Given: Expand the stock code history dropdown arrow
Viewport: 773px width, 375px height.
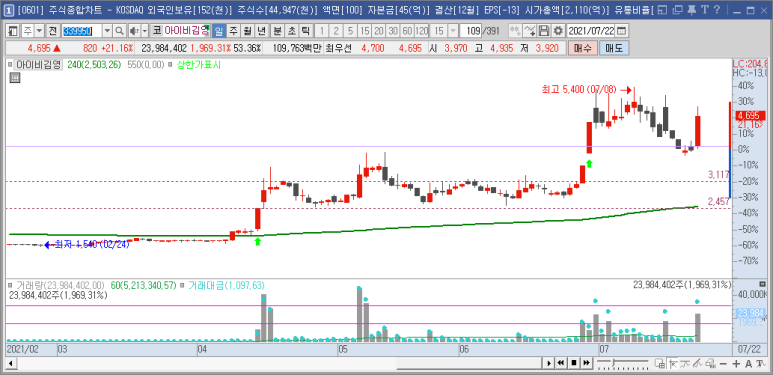Looking at the screenshot, I should click(x=108, y=31).
